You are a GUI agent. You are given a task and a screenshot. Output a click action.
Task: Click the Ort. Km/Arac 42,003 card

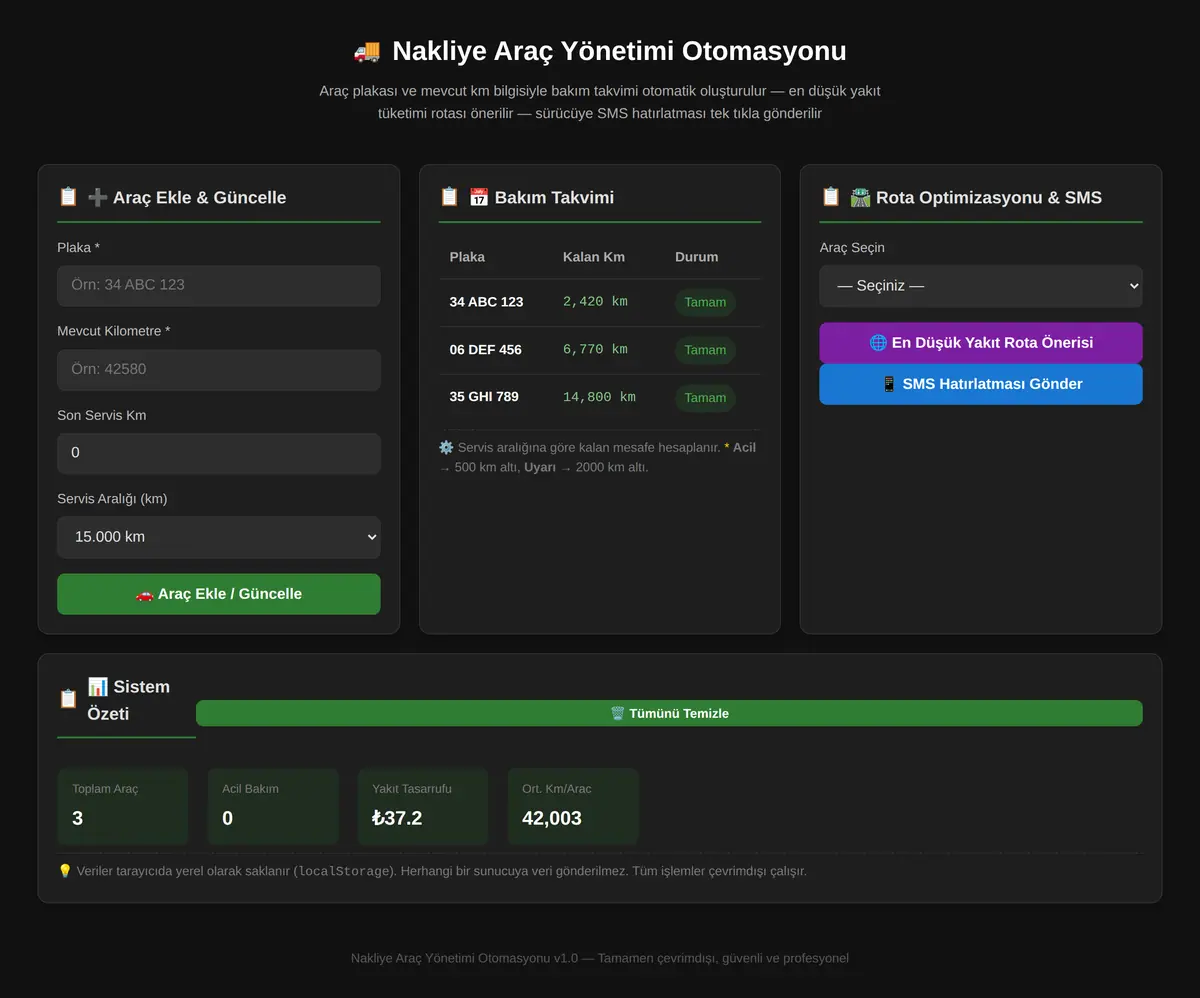[573, 806]
